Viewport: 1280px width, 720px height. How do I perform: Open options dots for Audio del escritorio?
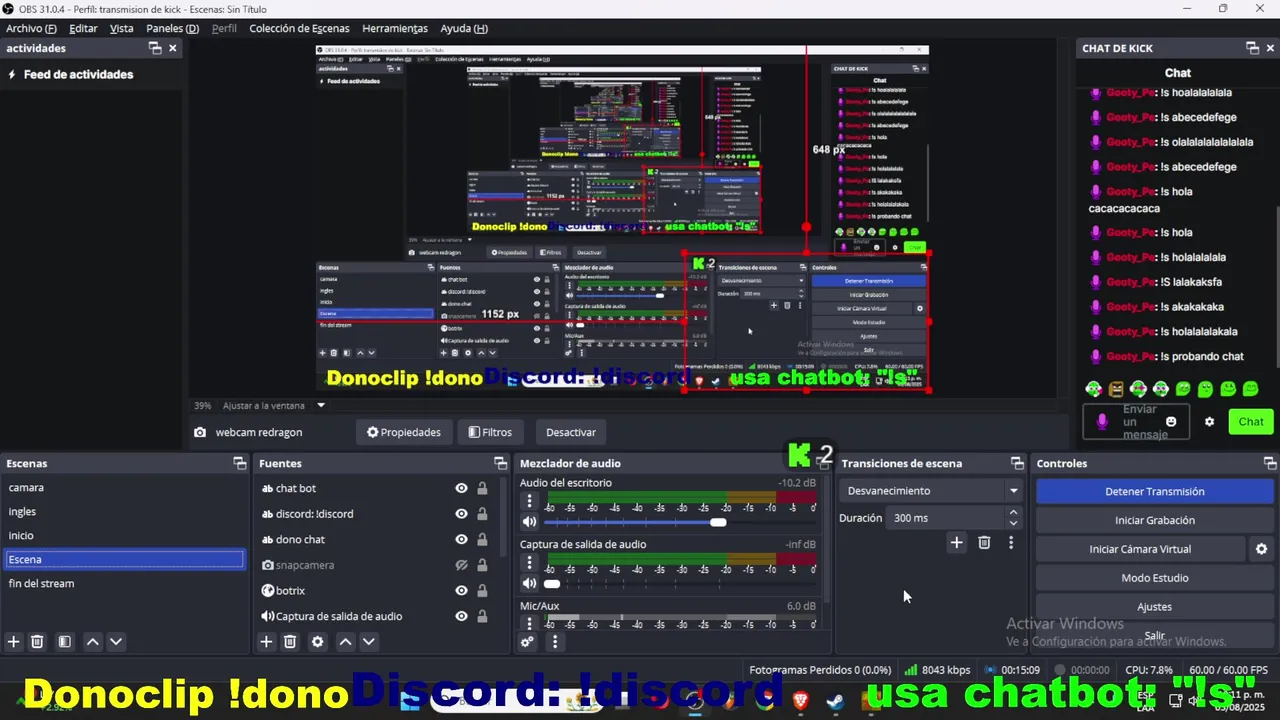coord(530,502)
